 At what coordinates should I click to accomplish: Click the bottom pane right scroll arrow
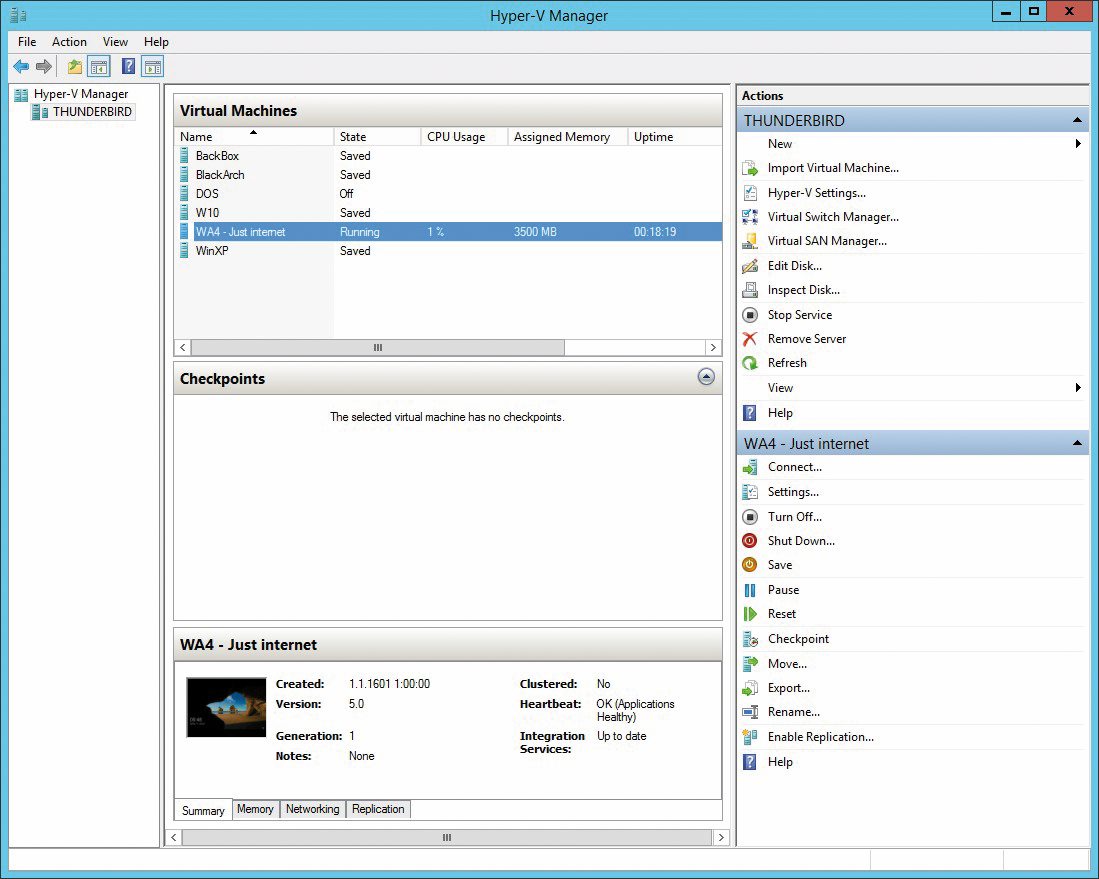click(721, 837)
